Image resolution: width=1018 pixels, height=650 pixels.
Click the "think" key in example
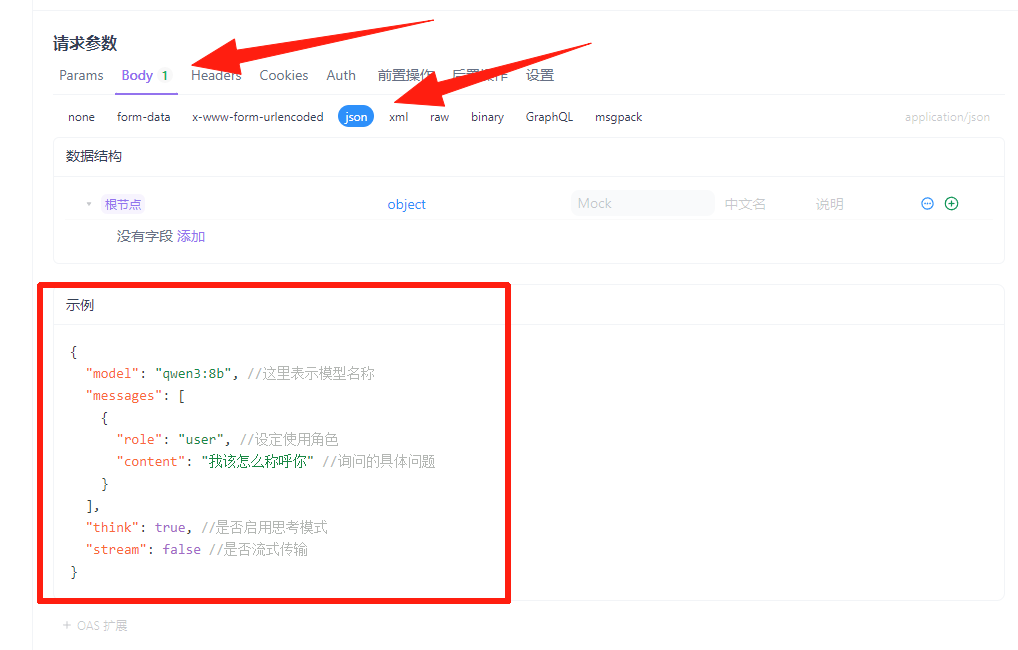pos(112,527)
